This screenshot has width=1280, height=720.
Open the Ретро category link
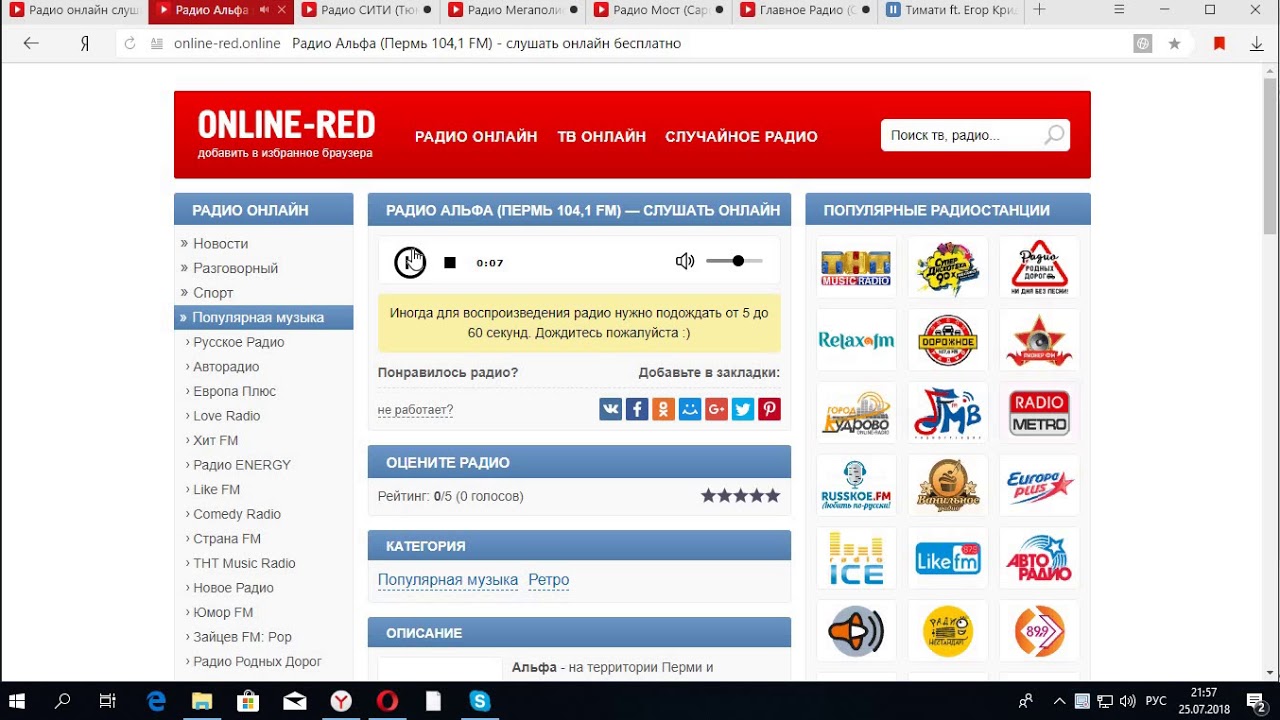pos(549,580)
